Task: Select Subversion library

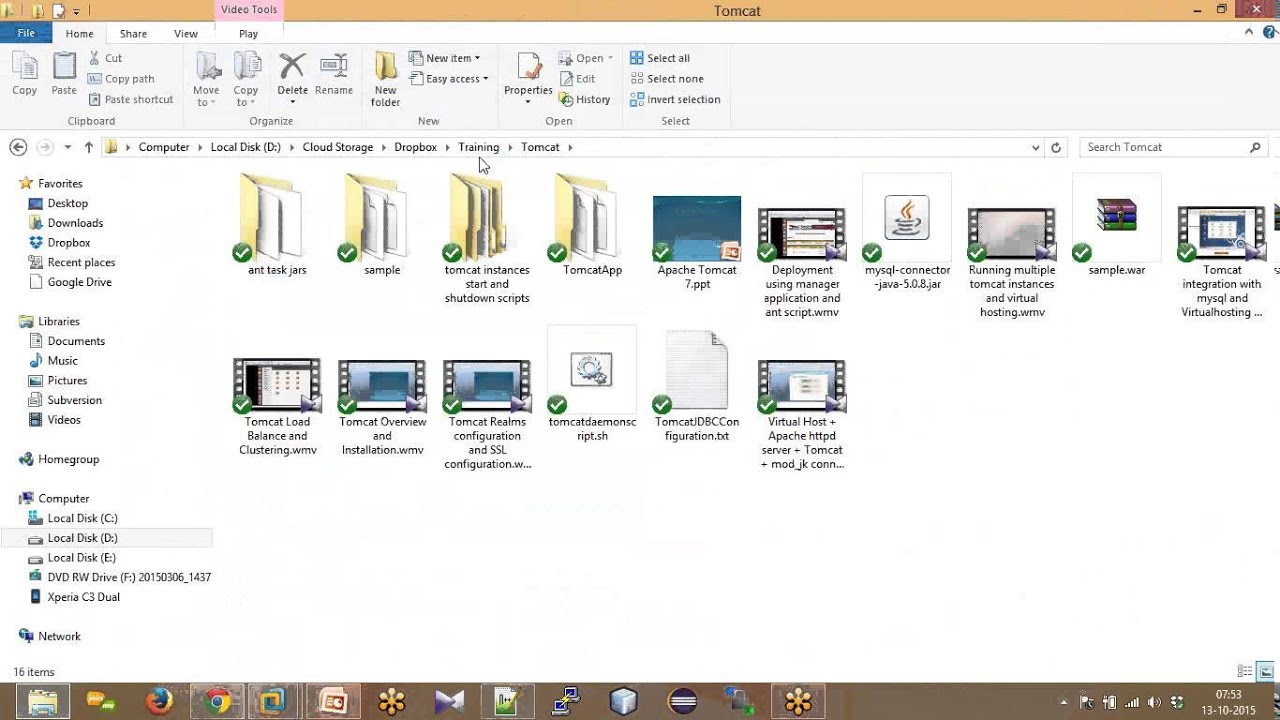Action: point(74,400)
